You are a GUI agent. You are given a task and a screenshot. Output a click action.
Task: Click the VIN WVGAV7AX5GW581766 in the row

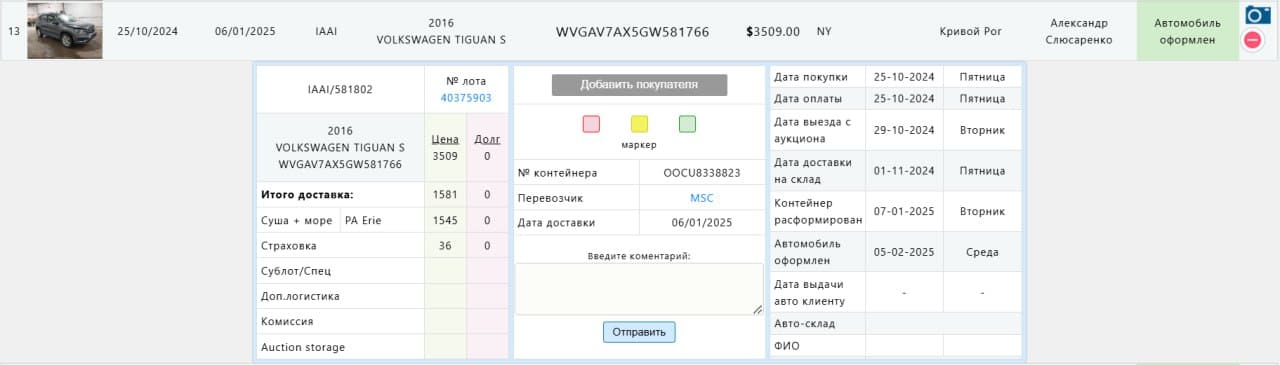coord(632,31)
